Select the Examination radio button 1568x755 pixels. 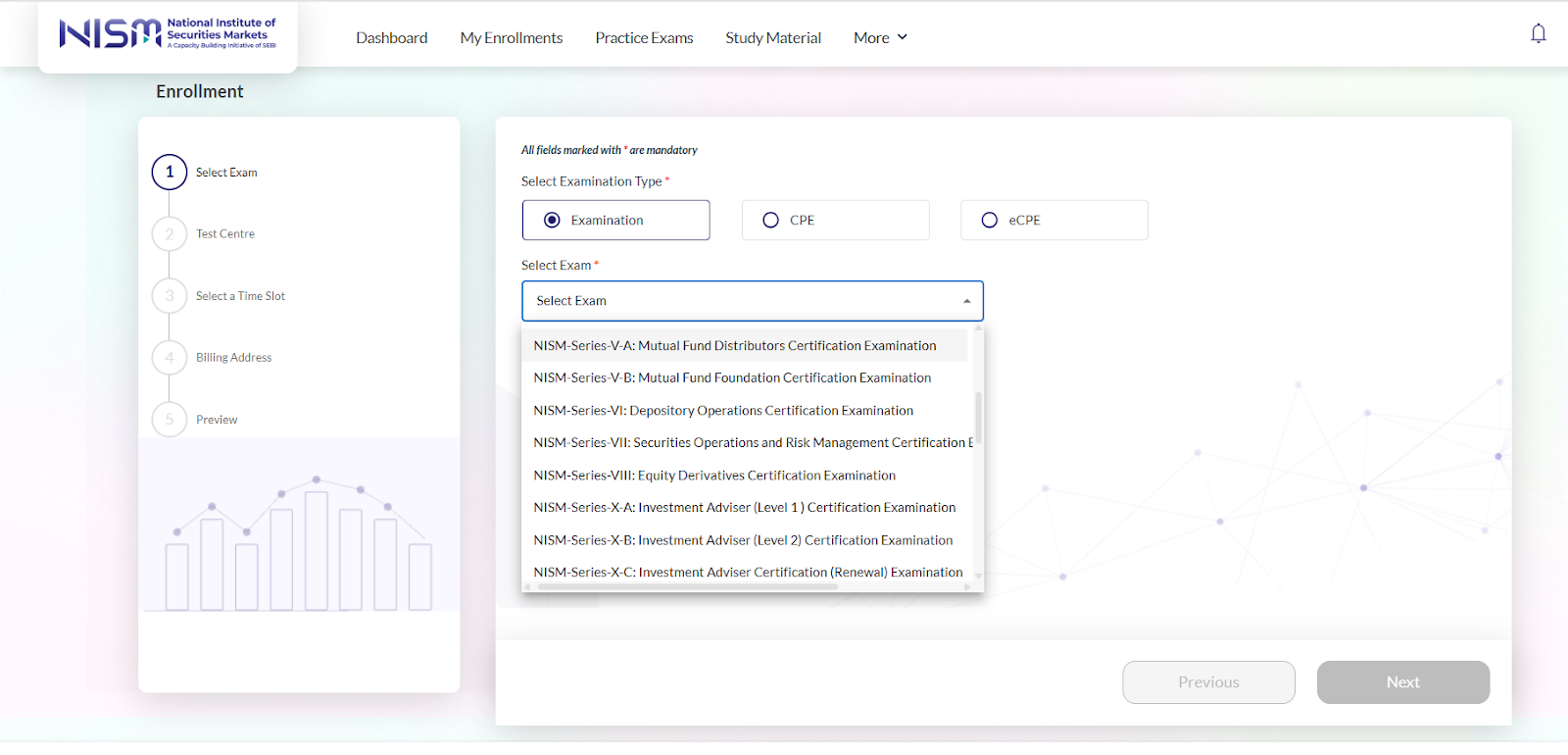coord(552,220)
